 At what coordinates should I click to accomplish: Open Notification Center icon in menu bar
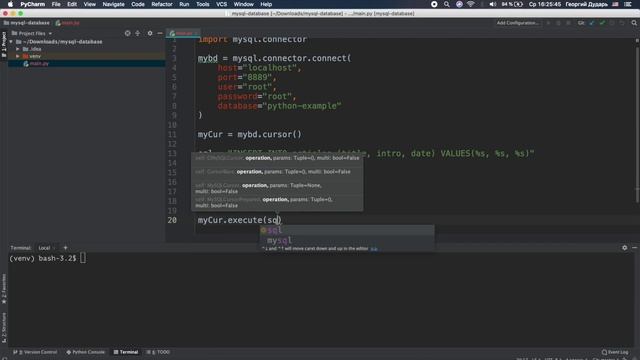tap(628, 4)
